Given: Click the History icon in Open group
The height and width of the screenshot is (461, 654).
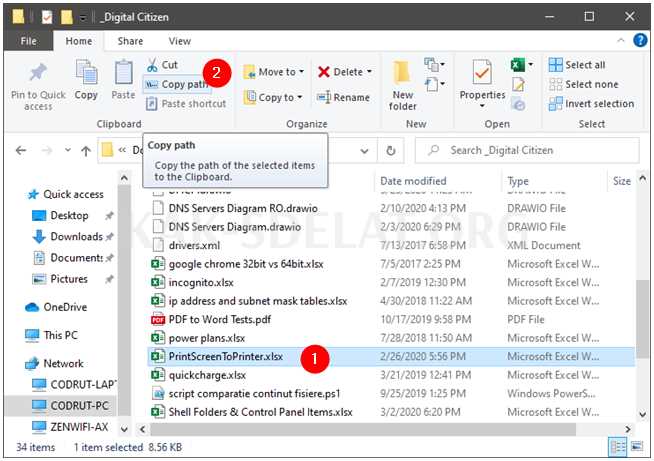Looking at the screenshot, I should [518, 104].
